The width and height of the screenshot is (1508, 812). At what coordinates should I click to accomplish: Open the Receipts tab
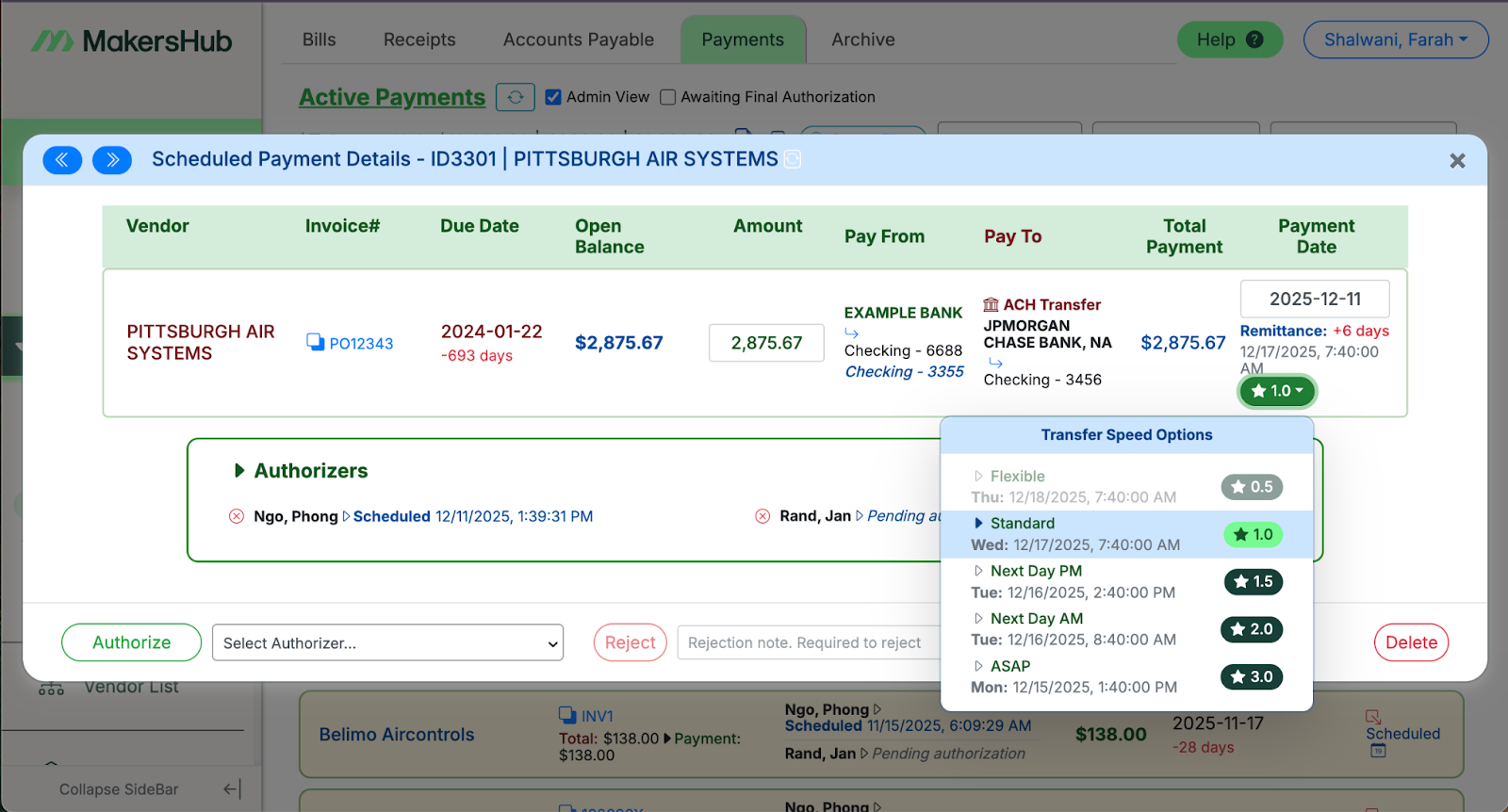419,40
